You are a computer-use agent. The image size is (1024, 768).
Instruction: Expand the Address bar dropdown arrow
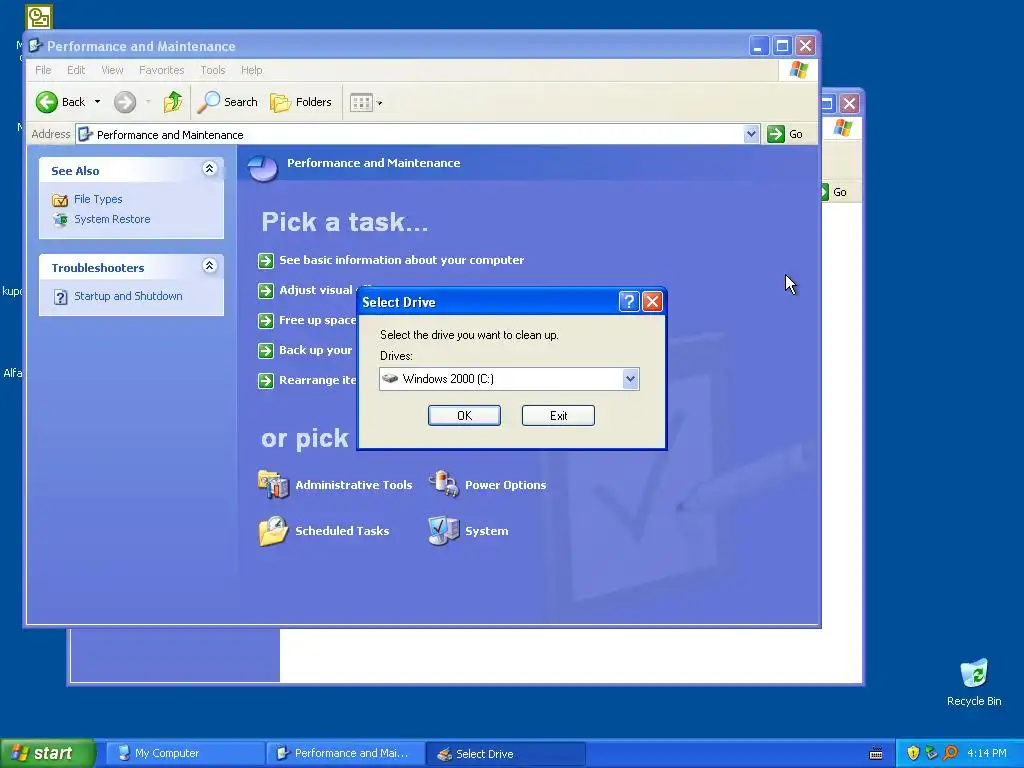[751, 135]
